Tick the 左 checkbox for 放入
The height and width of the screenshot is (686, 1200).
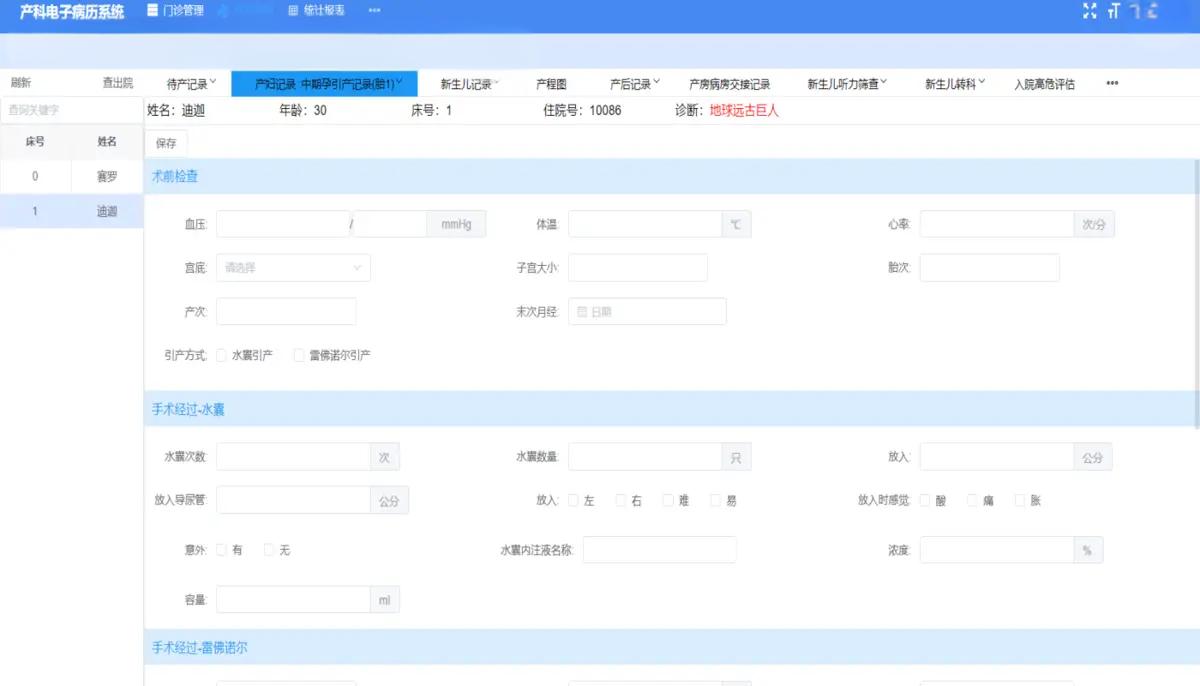tap(574, 500)
